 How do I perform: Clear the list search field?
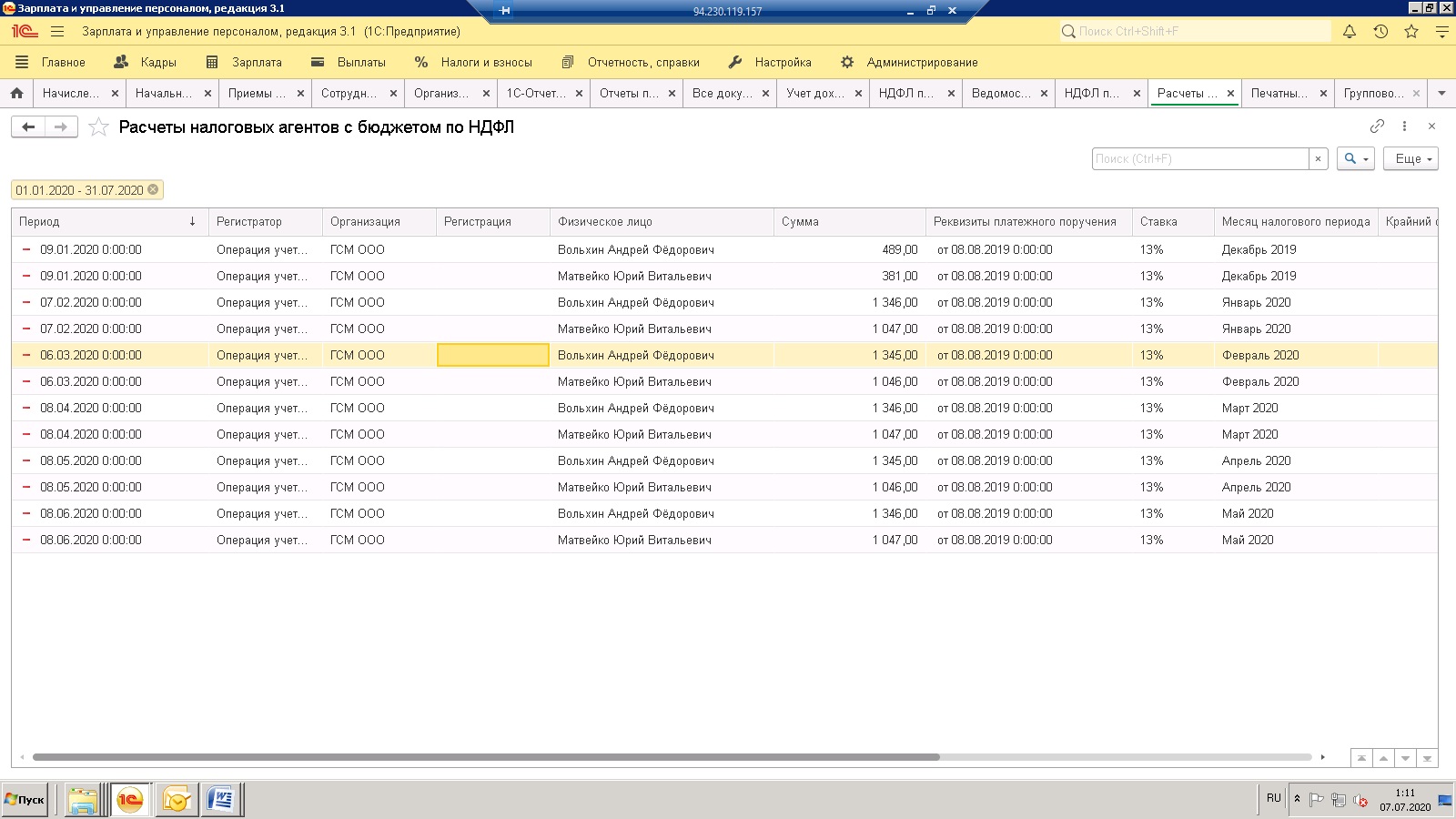click(1318, 158)
